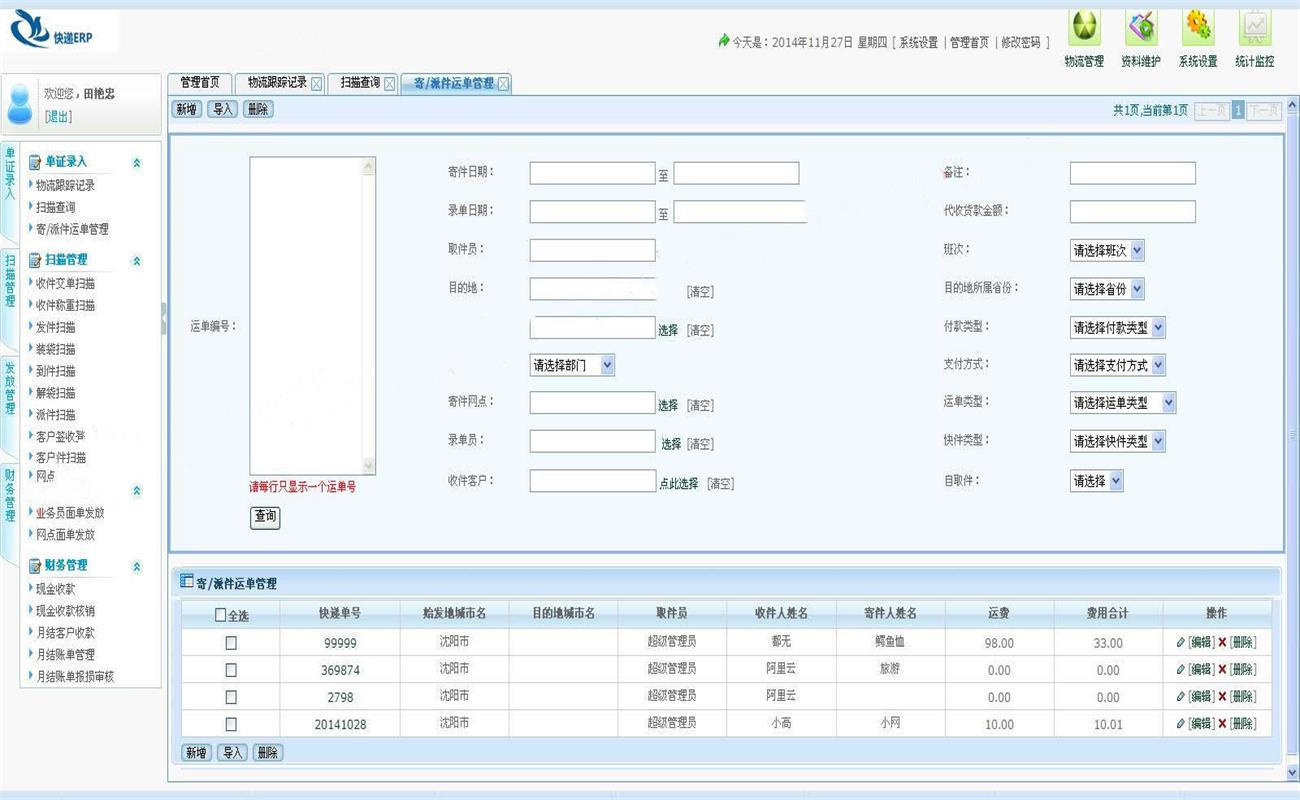
Task: Click the bottom 删除 button under the table
Action: pyautogui.click(x=268, y=752)
